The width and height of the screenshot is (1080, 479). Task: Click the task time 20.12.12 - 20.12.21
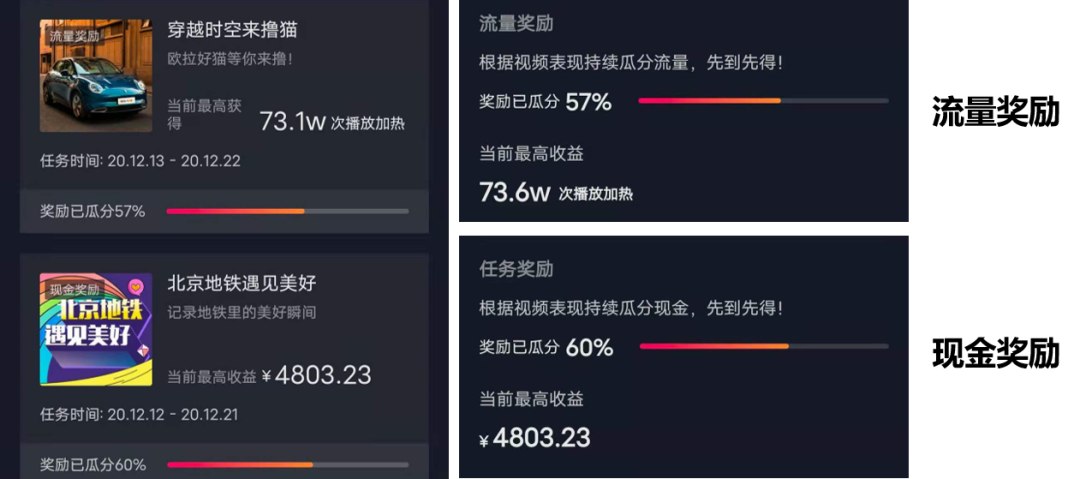pyautogui.click(x=141, y=414)
